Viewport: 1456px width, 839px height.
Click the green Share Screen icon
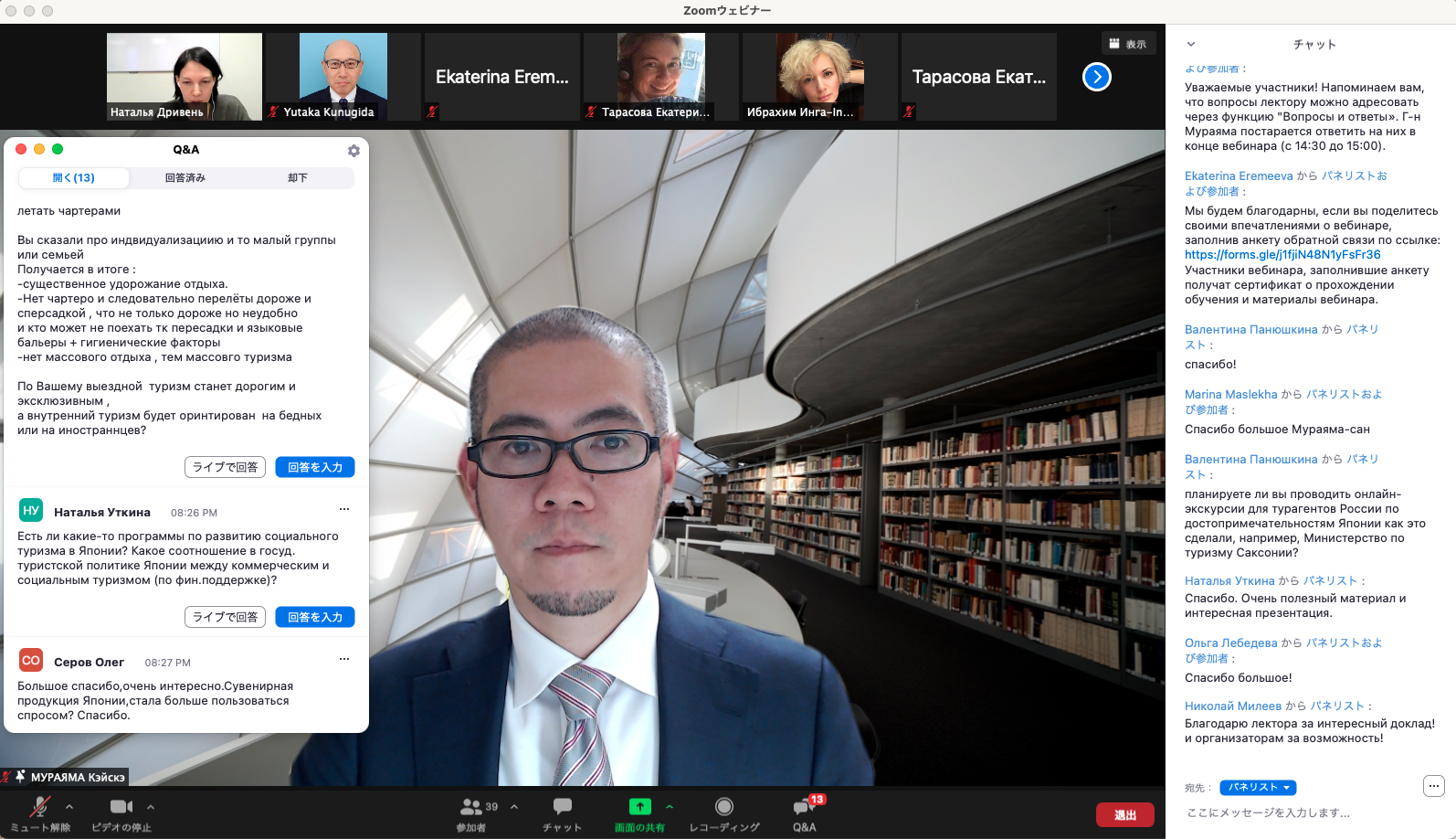(639, 807)
